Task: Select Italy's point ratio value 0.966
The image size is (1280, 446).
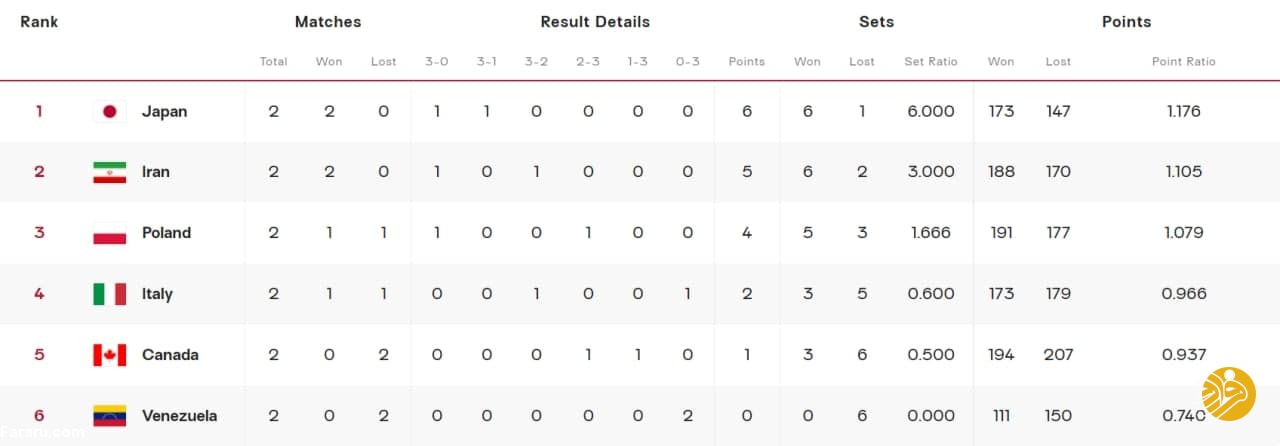Action: pos(1184,294)
